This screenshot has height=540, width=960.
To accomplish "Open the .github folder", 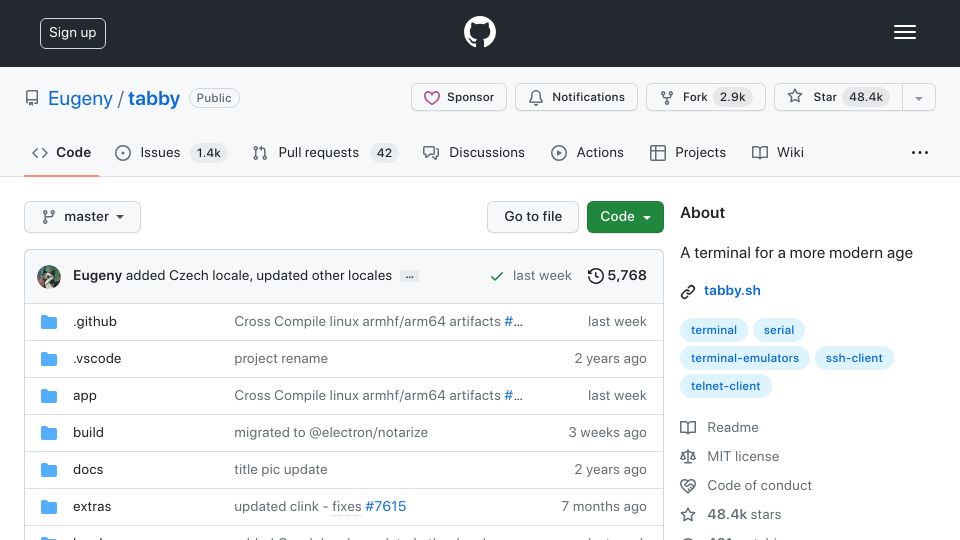I will click(x=95, y=322).
